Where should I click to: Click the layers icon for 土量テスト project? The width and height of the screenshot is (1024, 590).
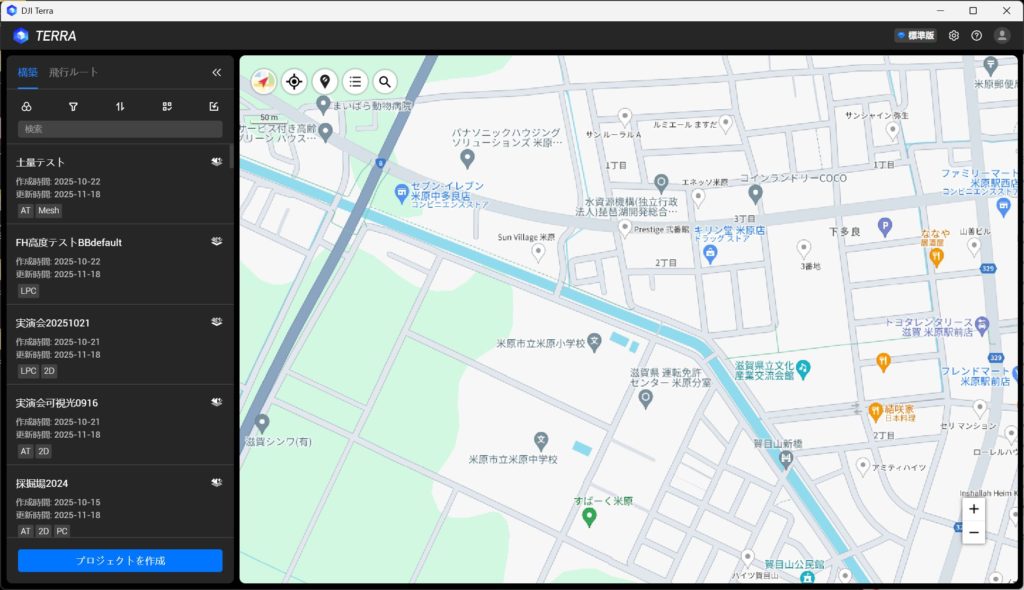coord(216,161)
